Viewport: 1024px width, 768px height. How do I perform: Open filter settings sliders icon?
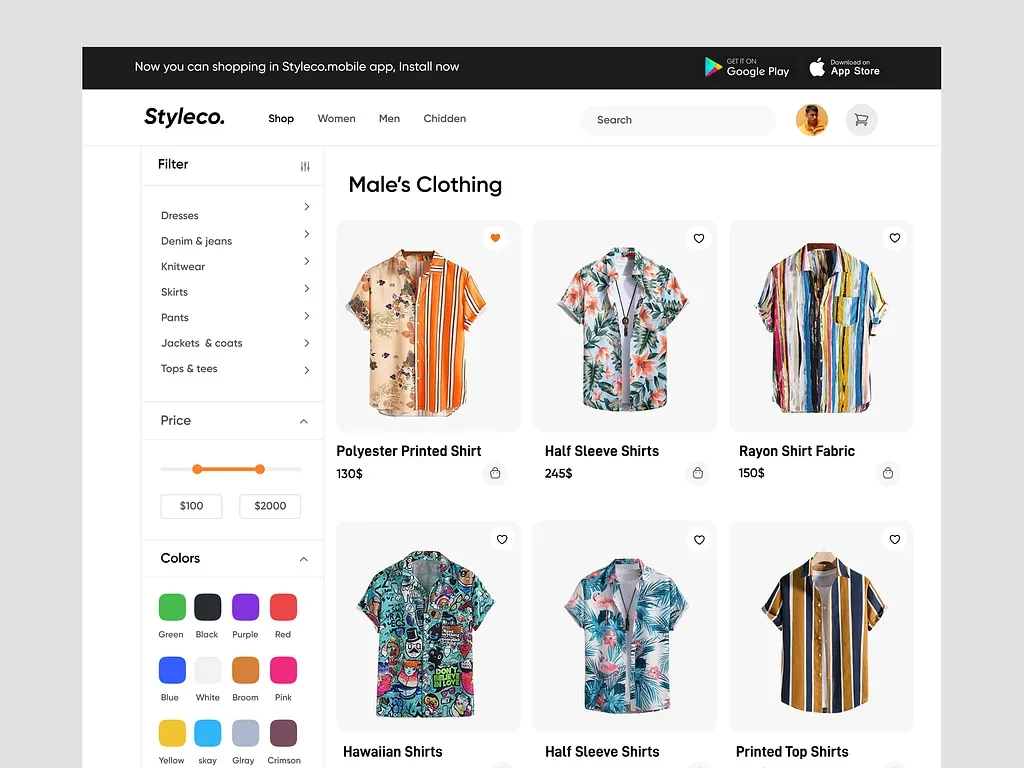point(305,166)
